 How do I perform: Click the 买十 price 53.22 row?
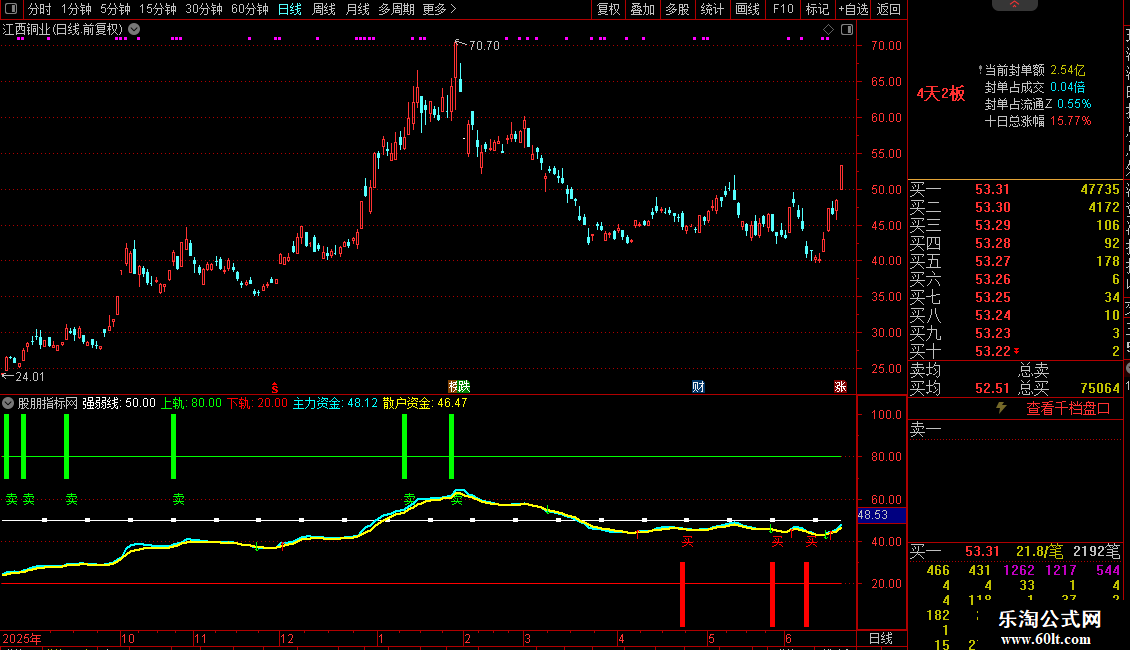pos(1015,352)
